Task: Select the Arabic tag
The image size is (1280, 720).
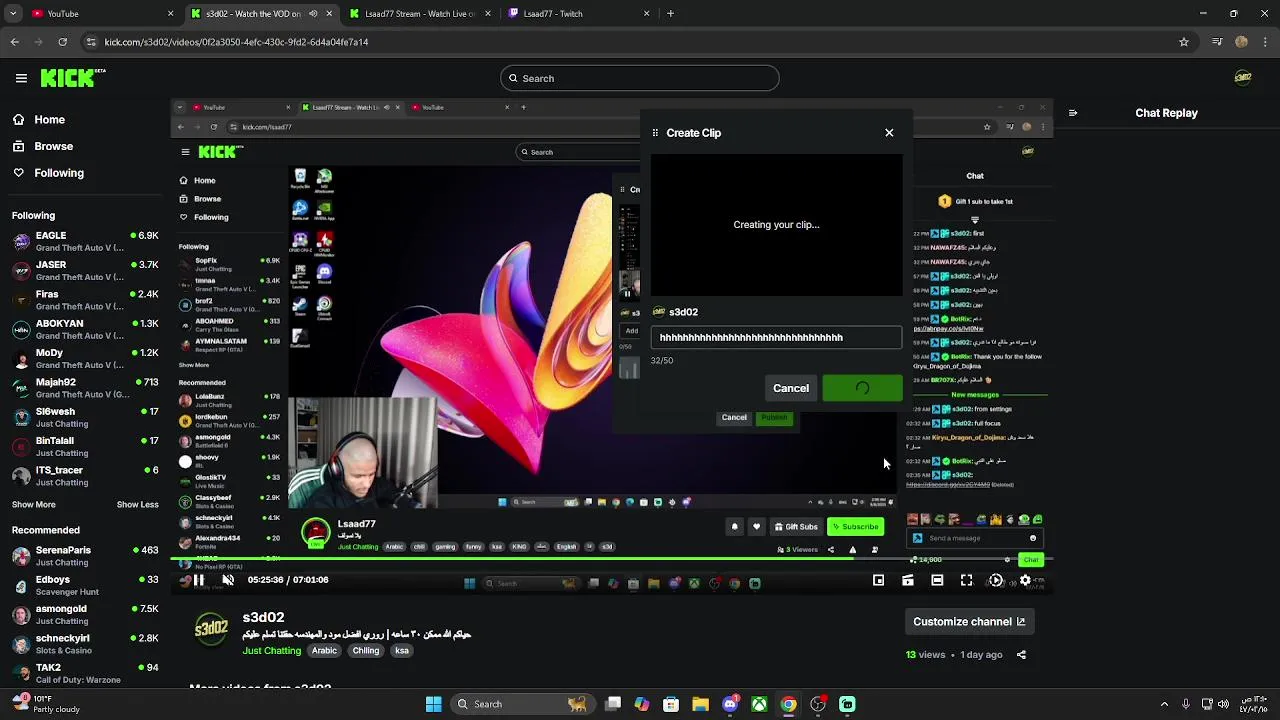Action: [324, 651]
